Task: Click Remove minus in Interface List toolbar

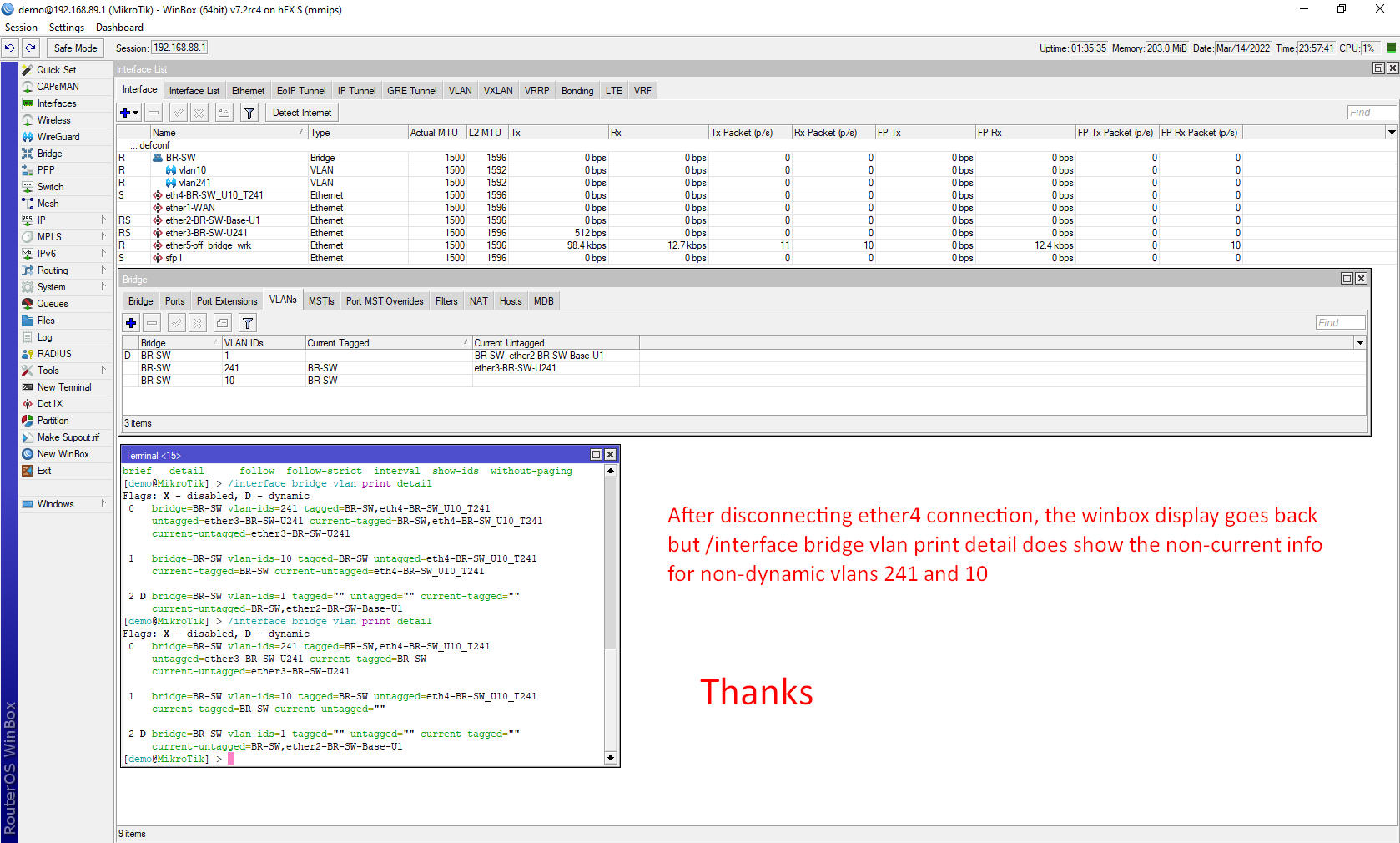Action: 153,113
